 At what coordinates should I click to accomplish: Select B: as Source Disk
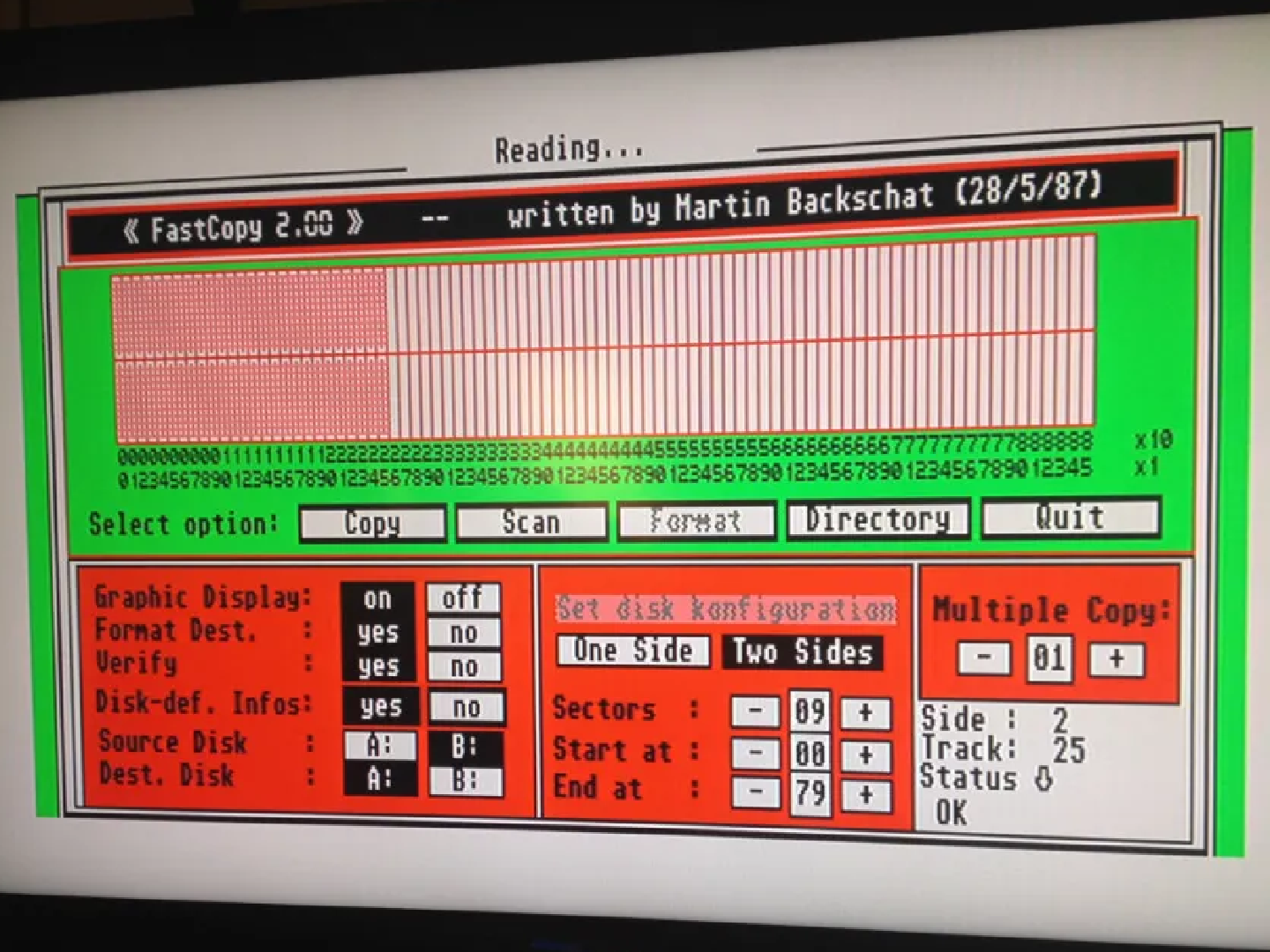coord(466,747)
